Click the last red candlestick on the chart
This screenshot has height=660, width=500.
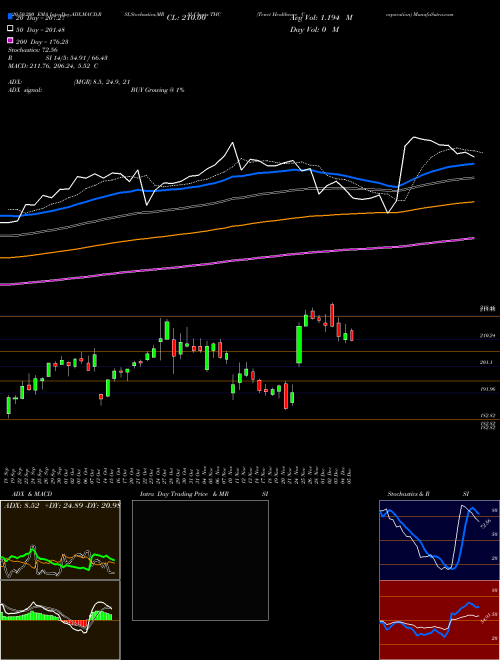pyautogui.click(x=351, y=335)
